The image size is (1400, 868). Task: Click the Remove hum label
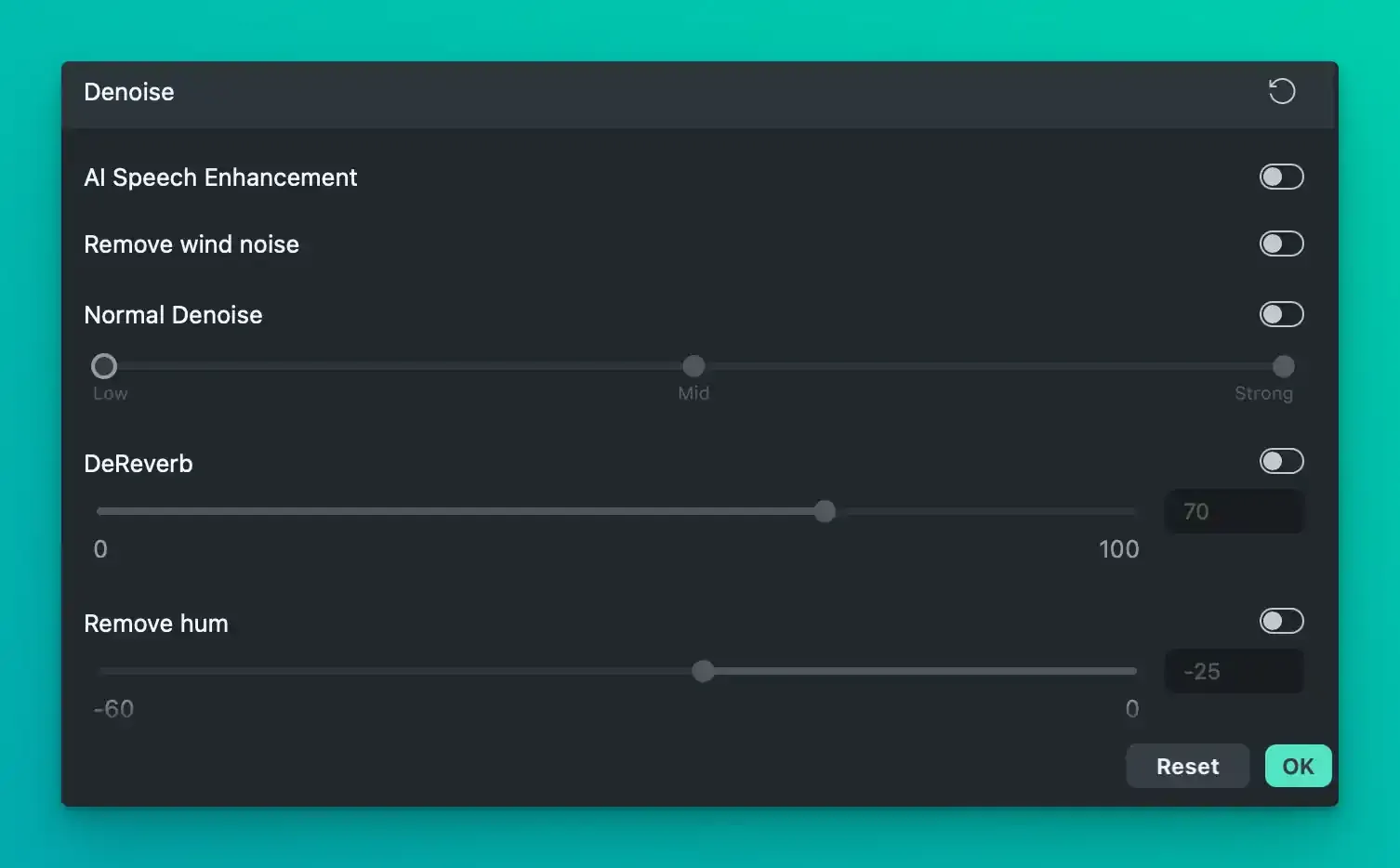tap(156, 624)
